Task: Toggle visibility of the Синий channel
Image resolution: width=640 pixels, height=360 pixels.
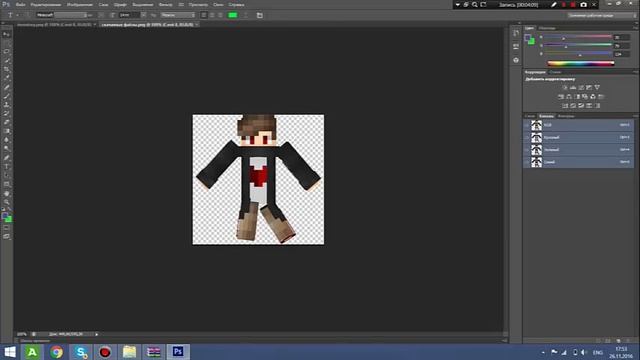Action: pyautogui.click(x=527, y=162)
